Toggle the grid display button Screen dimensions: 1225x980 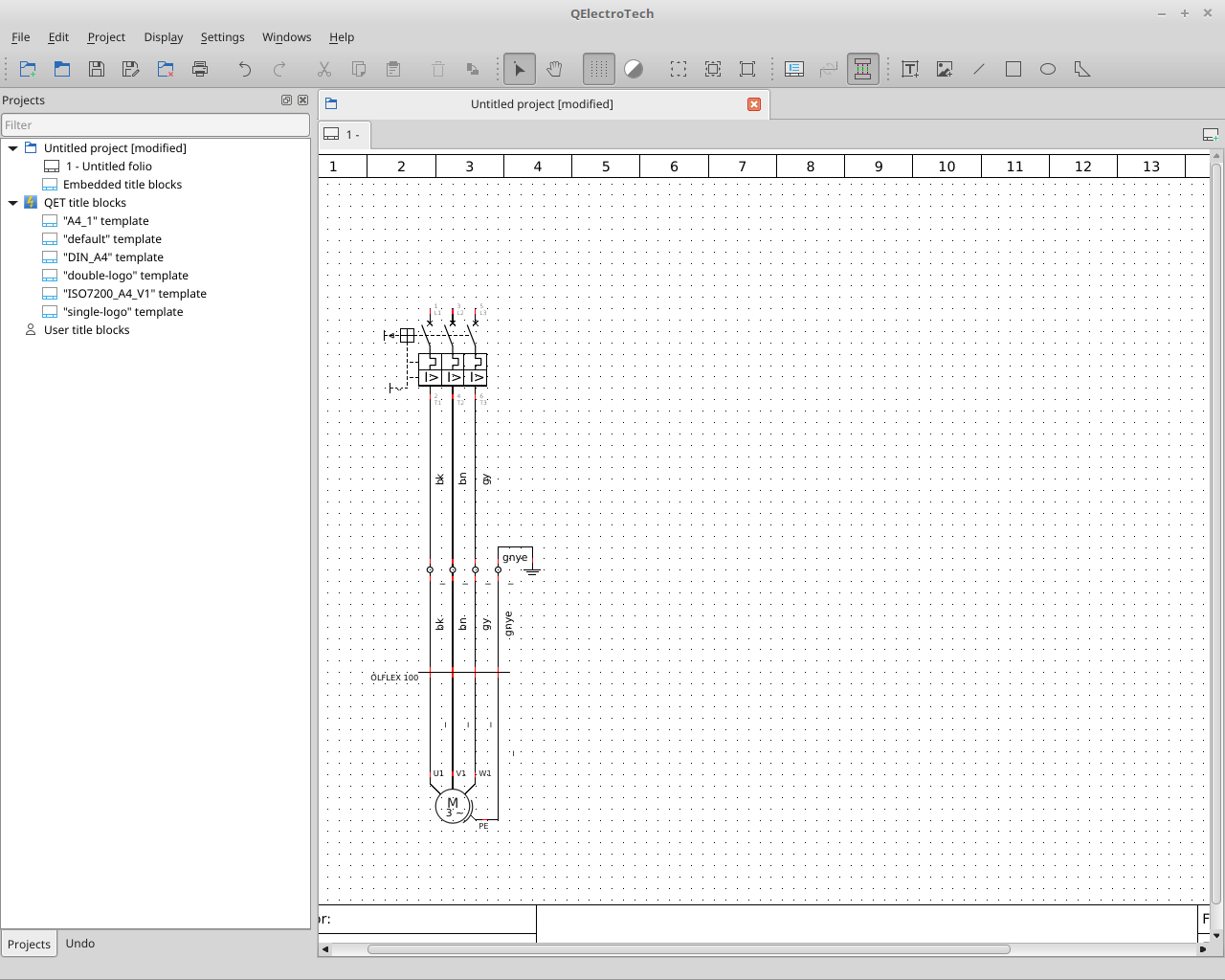598,69
